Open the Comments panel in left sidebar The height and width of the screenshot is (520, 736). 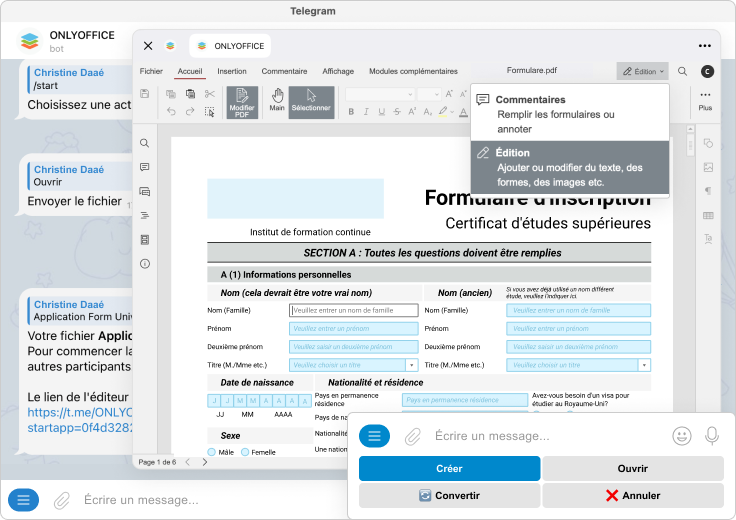(145, 167)
